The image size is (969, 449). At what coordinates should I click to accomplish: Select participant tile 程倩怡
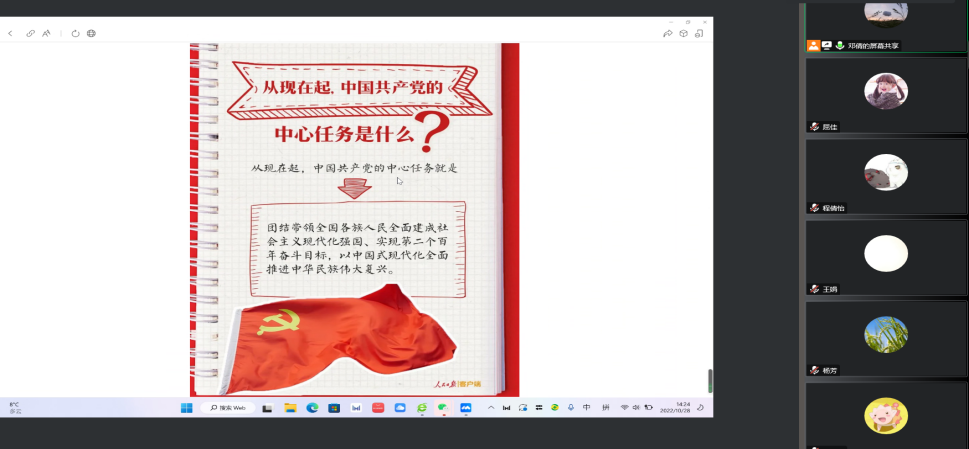click(886, 177)
